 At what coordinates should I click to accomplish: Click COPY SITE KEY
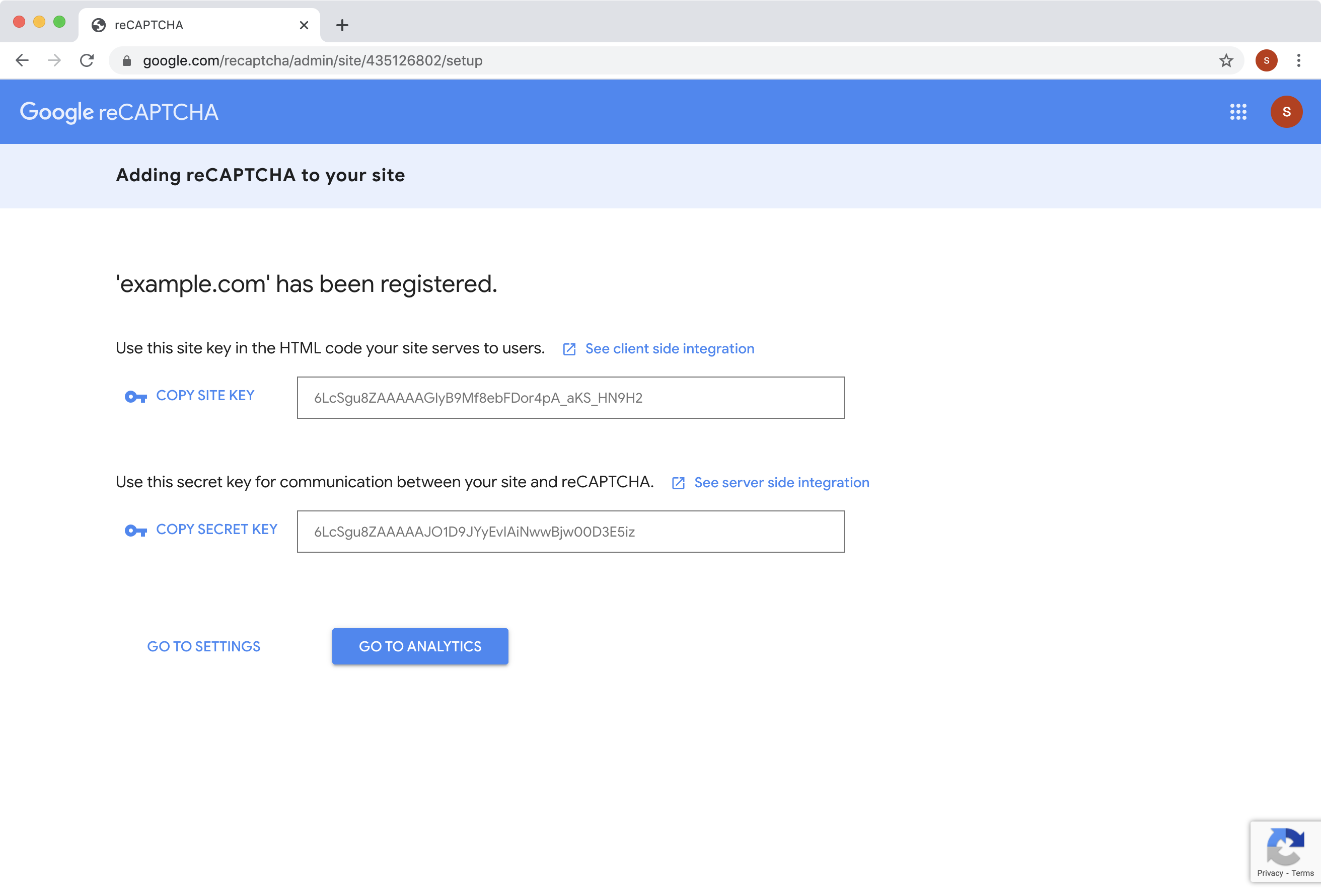point(205,395)
